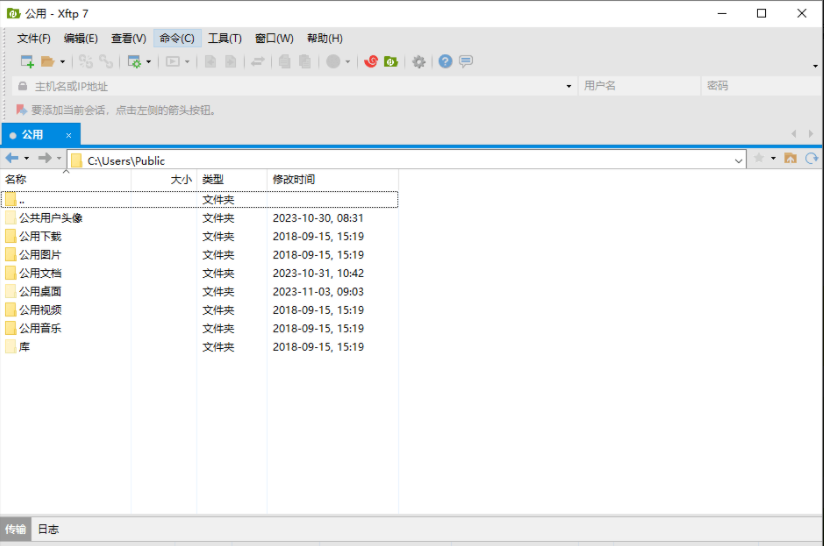This screenshot has width=824, height=546.
Task: Expand the bookmarks star dropdown arrow
Action: [x=773, y=159]
